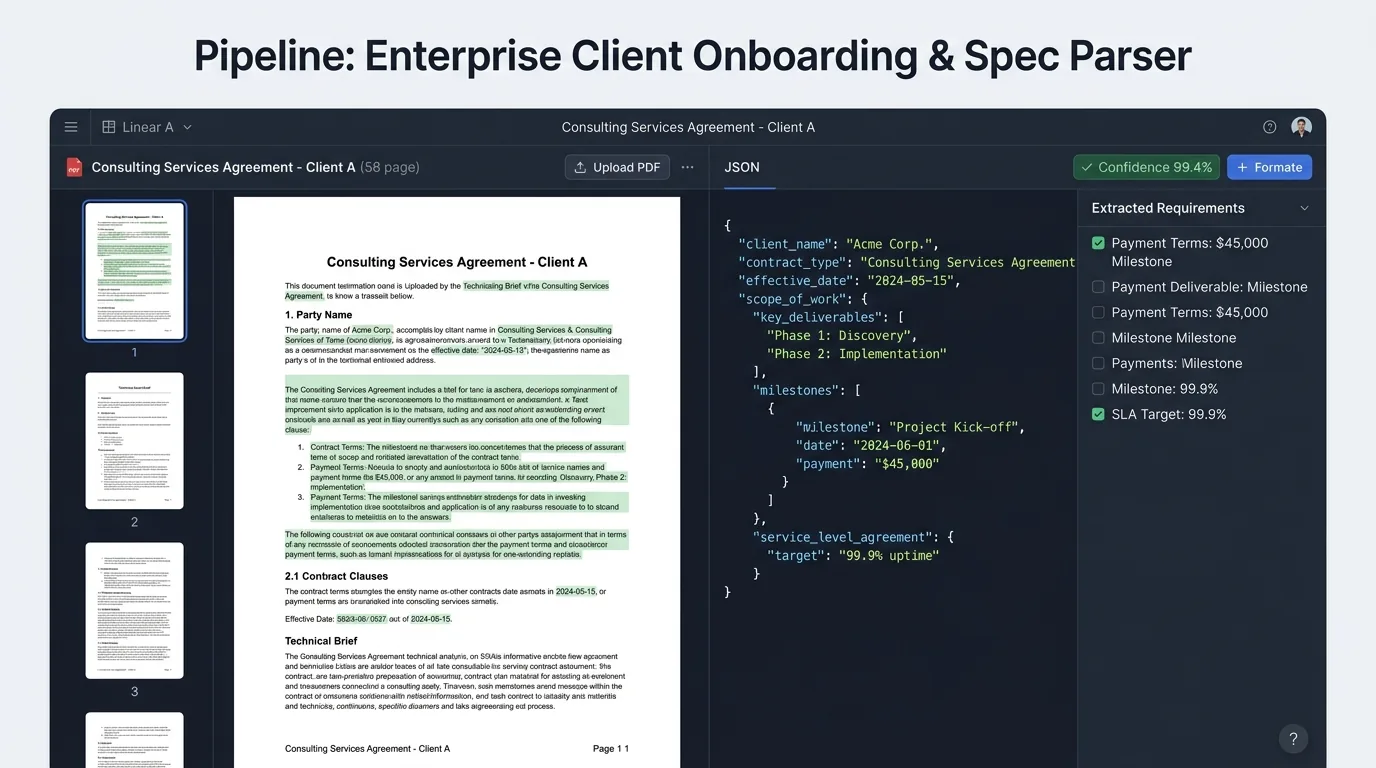Image resolution: width=1376 pixels, height=768 pixels.
Task: Click the floating question mark help button
Action: (x=1293, y=739)
